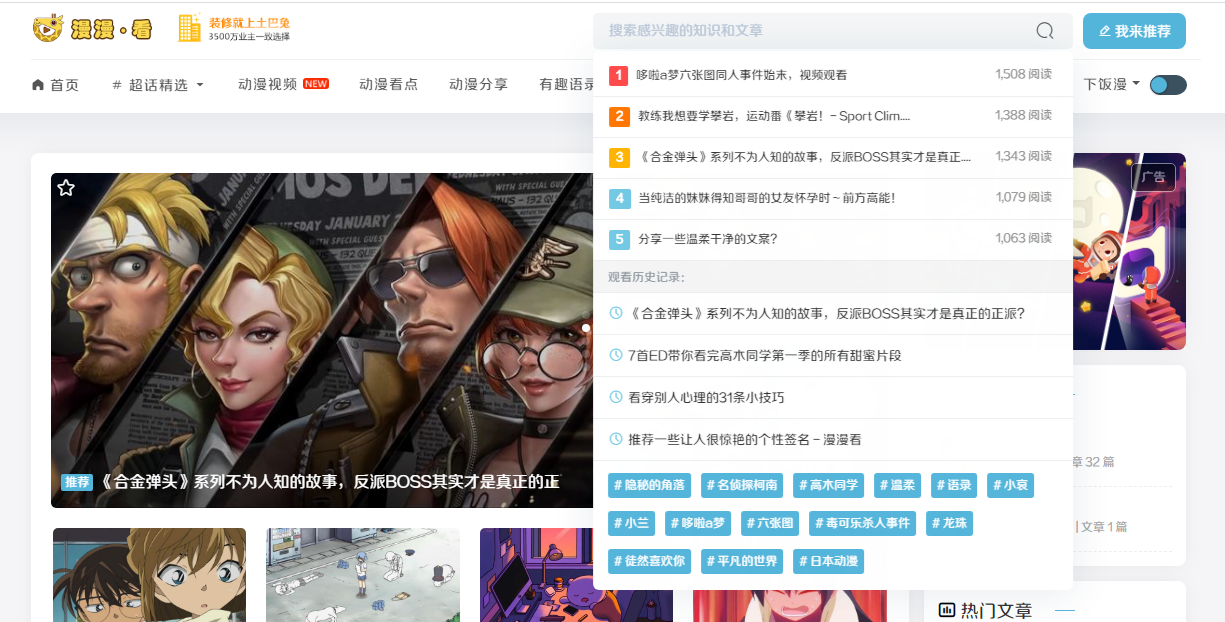This screenshot has height=622, width=1225.
Task: Toggle the dark mode switch on the navbar
Action: click(1168, 85)
